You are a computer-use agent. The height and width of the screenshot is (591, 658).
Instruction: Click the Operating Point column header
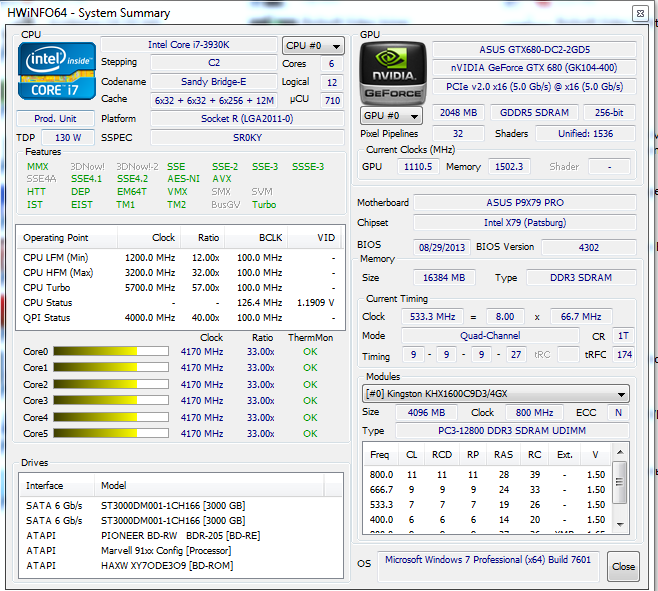click(x=67, y=238)
